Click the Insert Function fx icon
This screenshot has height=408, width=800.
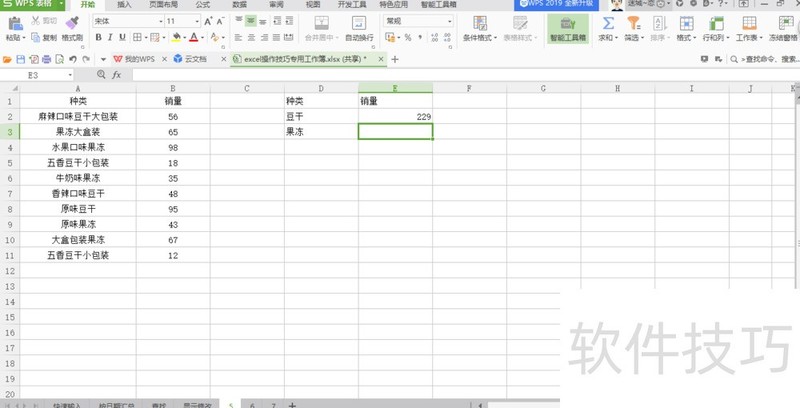point(116,75)
